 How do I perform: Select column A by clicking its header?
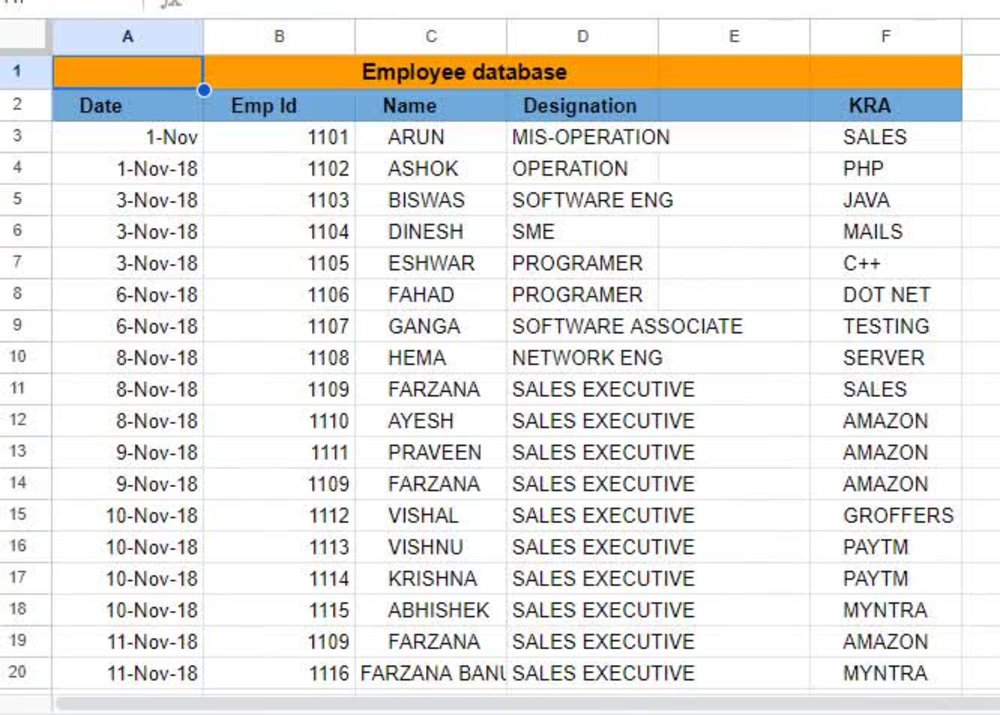click(127, 36)
